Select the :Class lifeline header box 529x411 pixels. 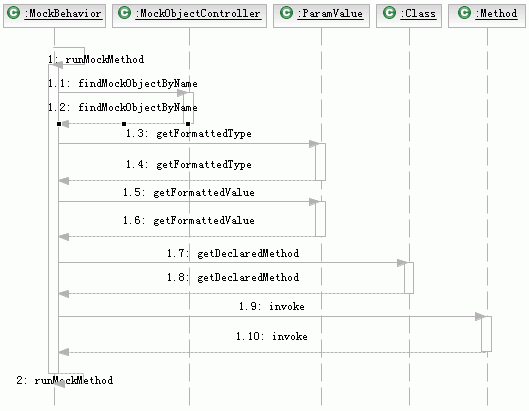[409, 16]
